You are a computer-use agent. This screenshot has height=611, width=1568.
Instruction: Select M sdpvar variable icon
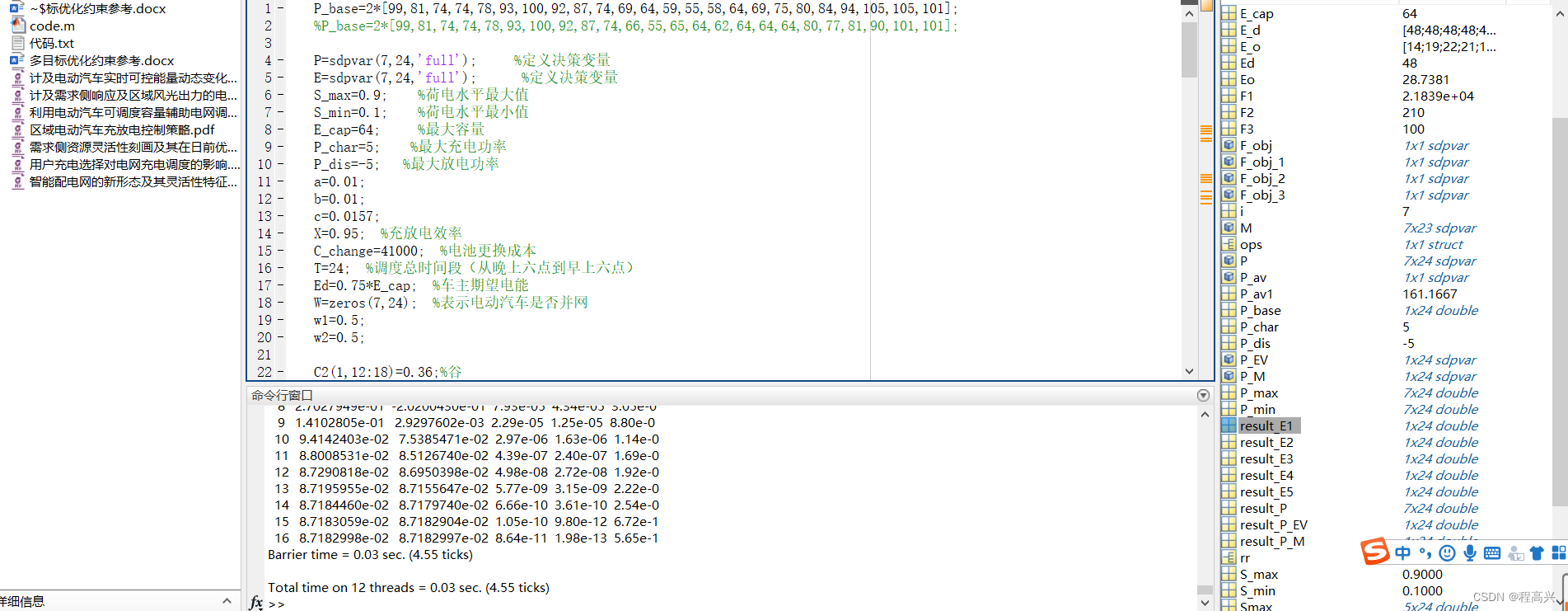1229,228
